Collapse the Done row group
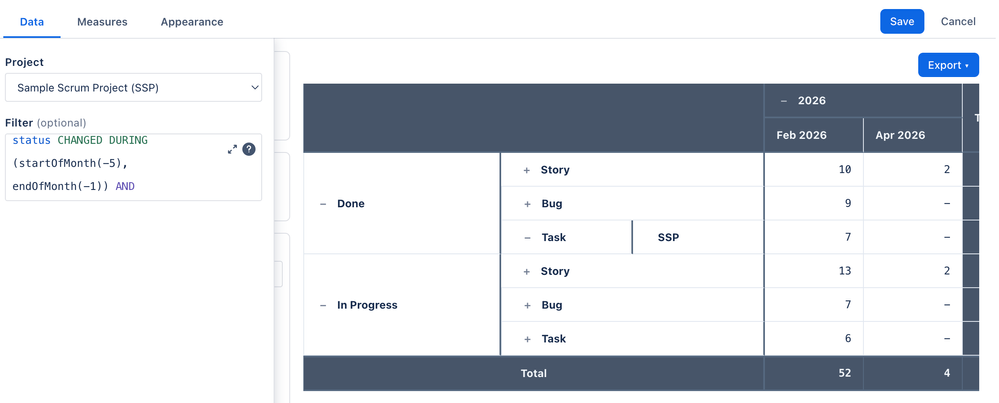This screenshot has width=999, height=403. coord(323,204)
